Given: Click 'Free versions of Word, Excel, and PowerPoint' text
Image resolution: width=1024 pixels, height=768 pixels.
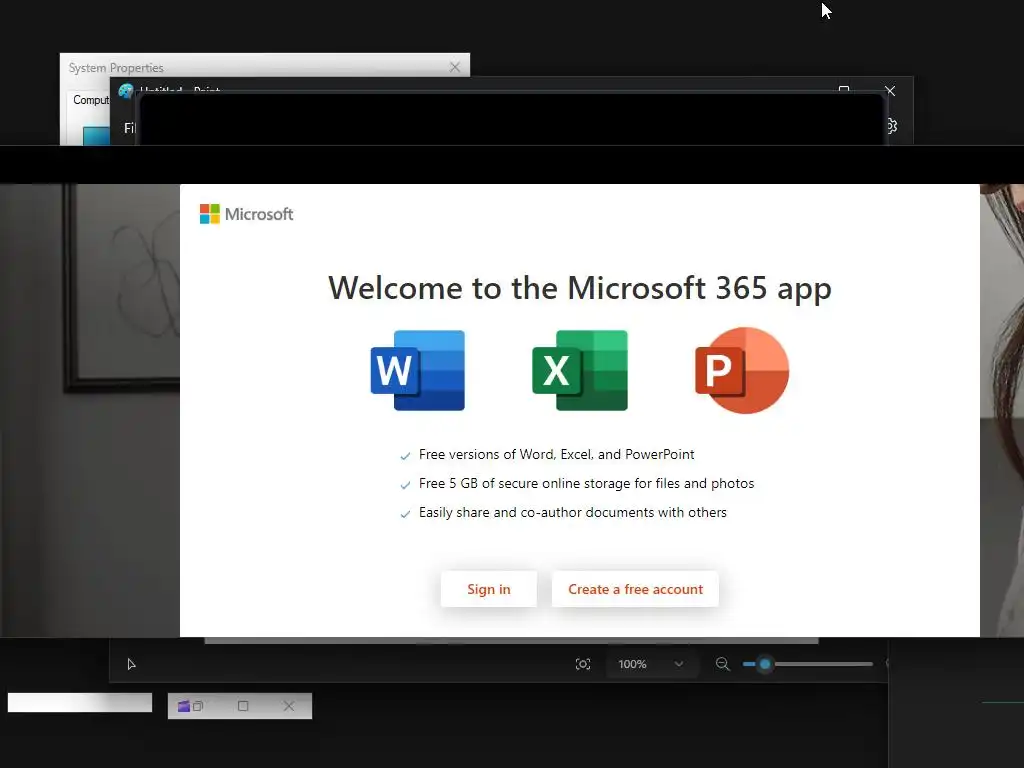Looking at the screenshot, I should (x=556, y=455).
